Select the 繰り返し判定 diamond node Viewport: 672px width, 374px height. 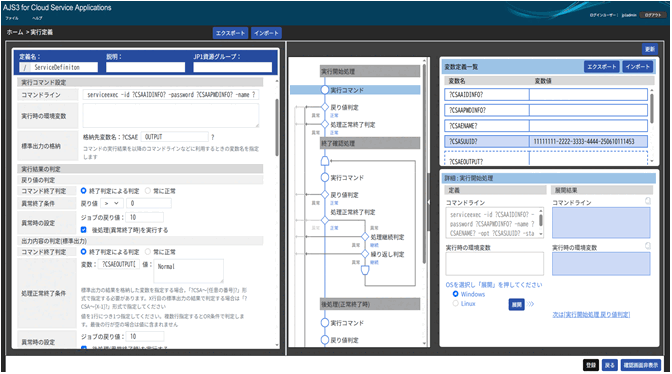click(365, 254)
